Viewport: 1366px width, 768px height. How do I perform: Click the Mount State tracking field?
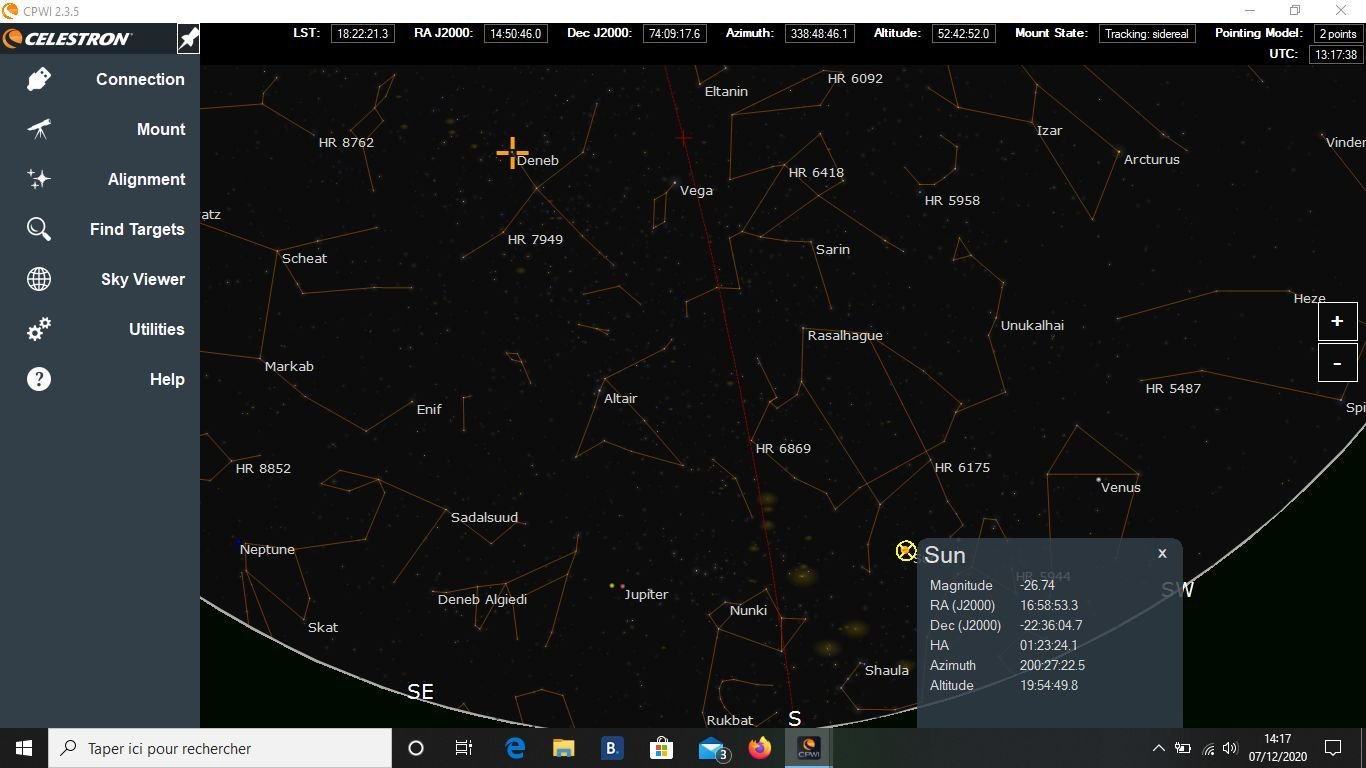(1147, 34)
